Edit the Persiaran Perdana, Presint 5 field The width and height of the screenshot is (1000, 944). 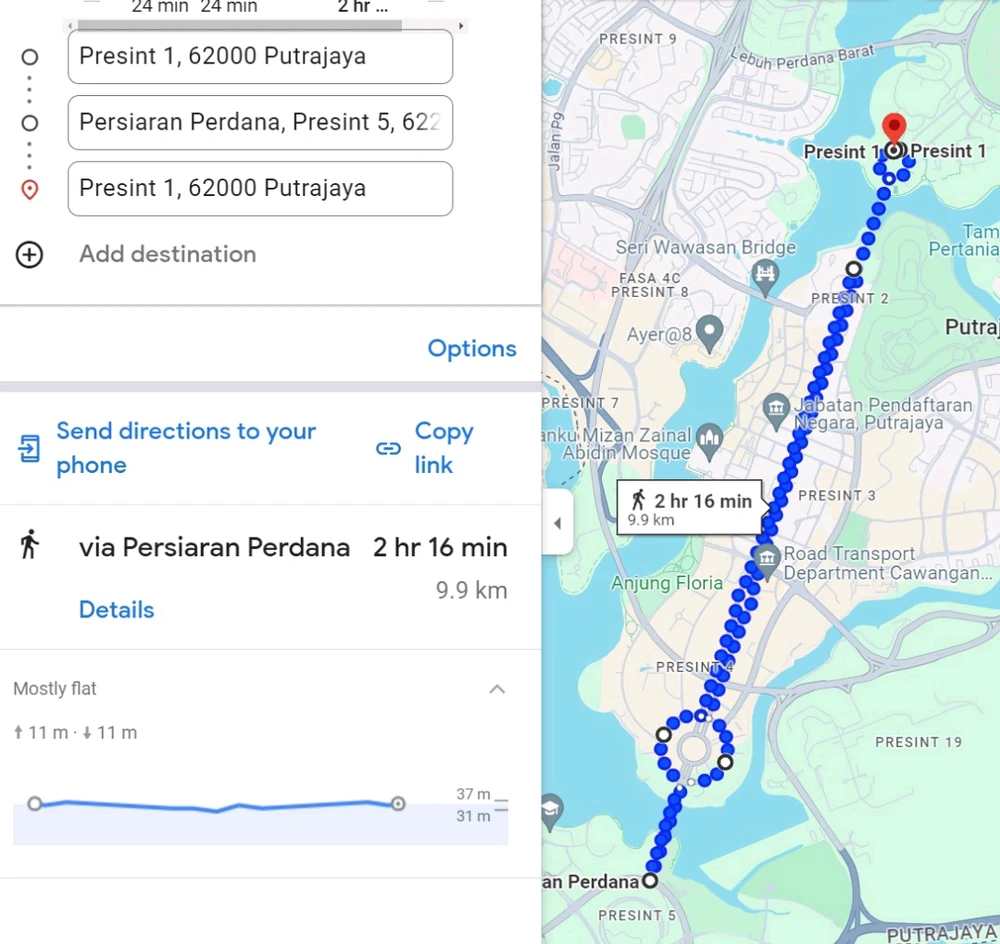pos(260,122)
